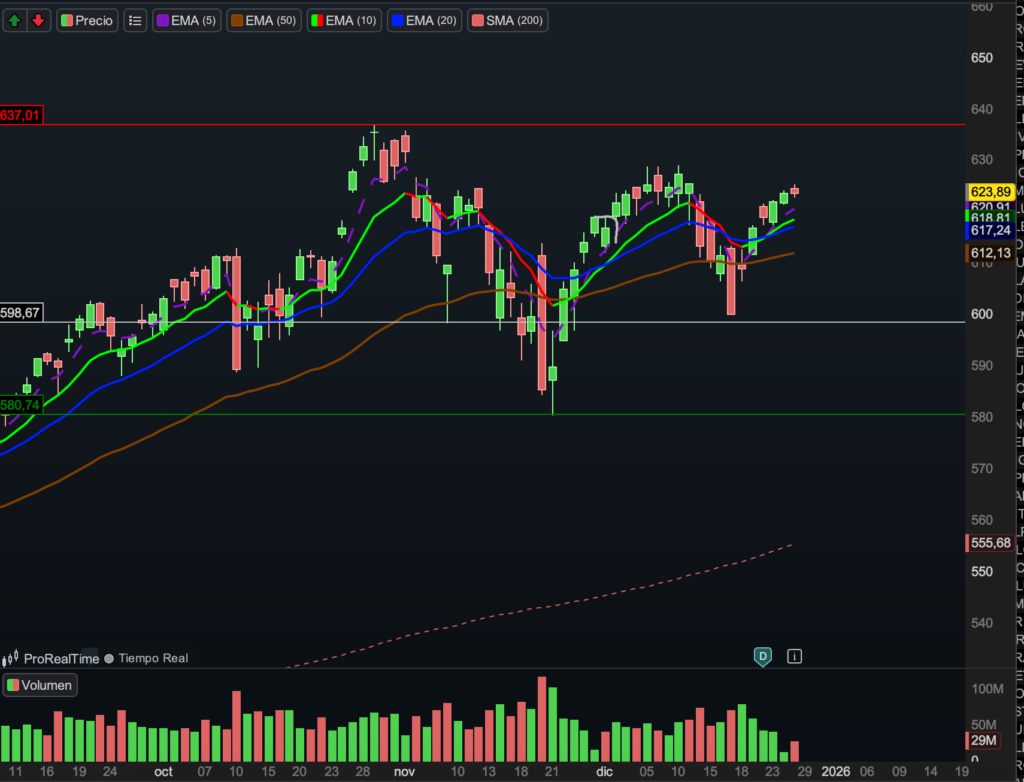Screen dimensions: 1024x782
Task: Click the Tiempo Real status dot
Action: (109, 659)
